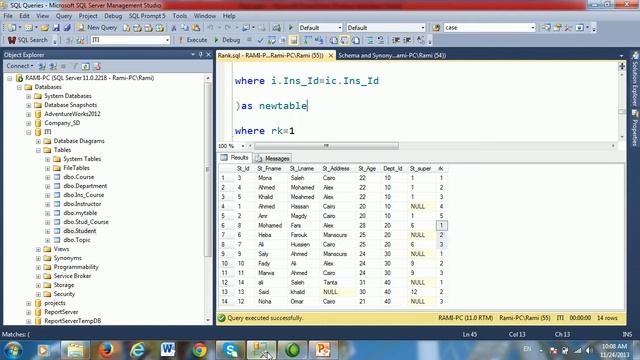This screenshot has height=360, width=640.
Task: Click the Parse checkmark icon
Action: coord(260,40)
